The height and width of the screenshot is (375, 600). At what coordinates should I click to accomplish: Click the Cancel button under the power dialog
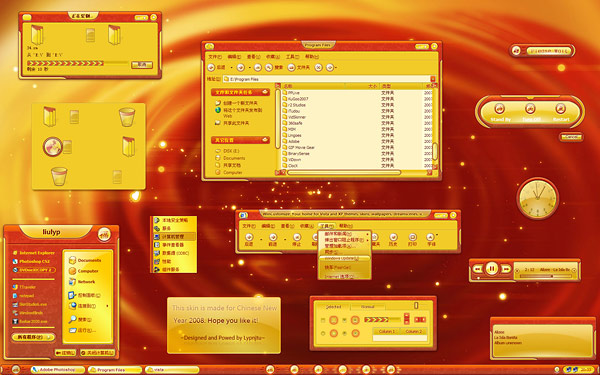tap(571, 137)
